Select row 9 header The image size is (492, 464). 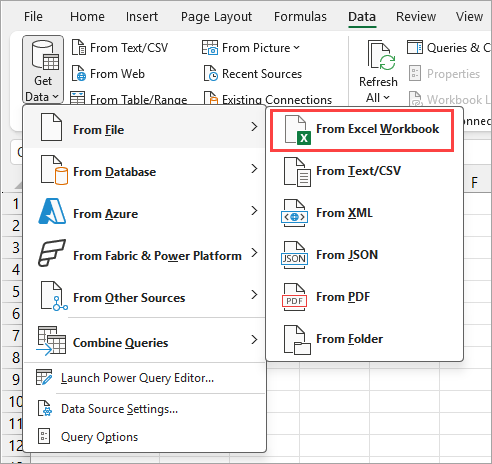pyautogui.click(x=13, y=379)
